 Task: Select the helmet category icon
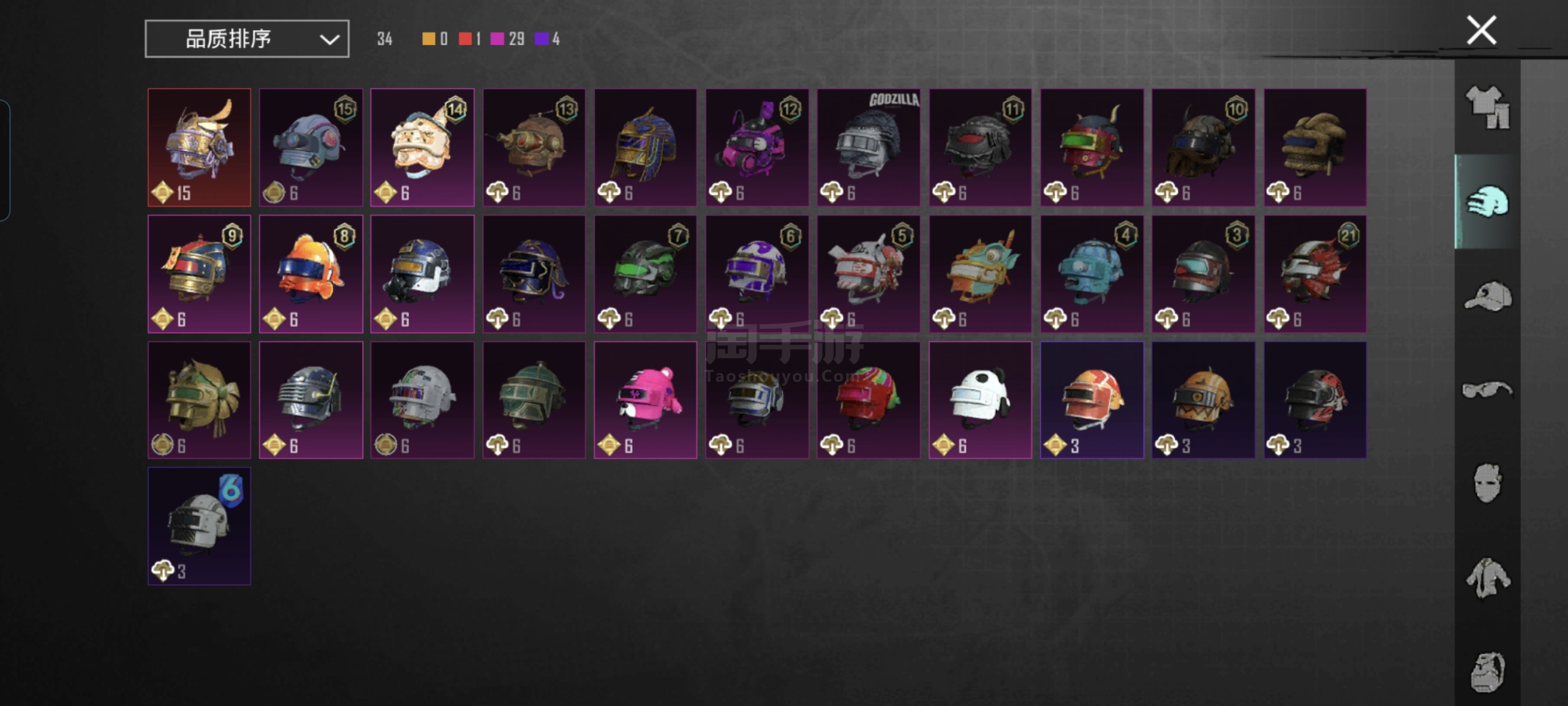[x=1487, y=201]
